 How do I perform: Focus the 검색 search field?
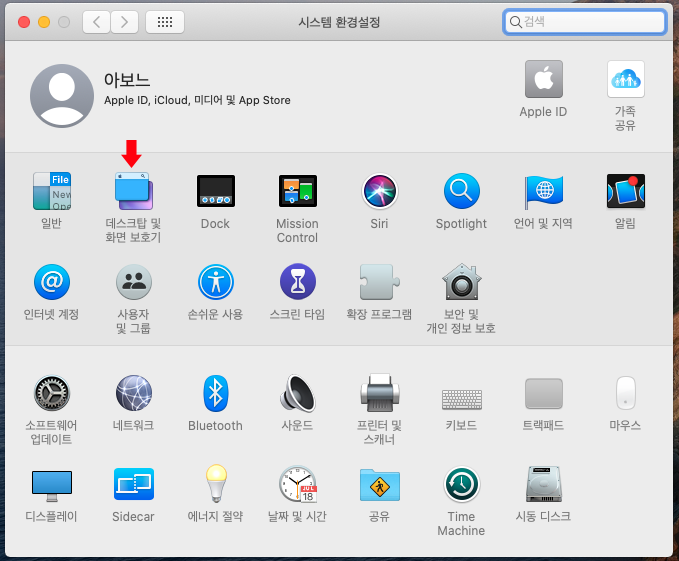(585, 22)
